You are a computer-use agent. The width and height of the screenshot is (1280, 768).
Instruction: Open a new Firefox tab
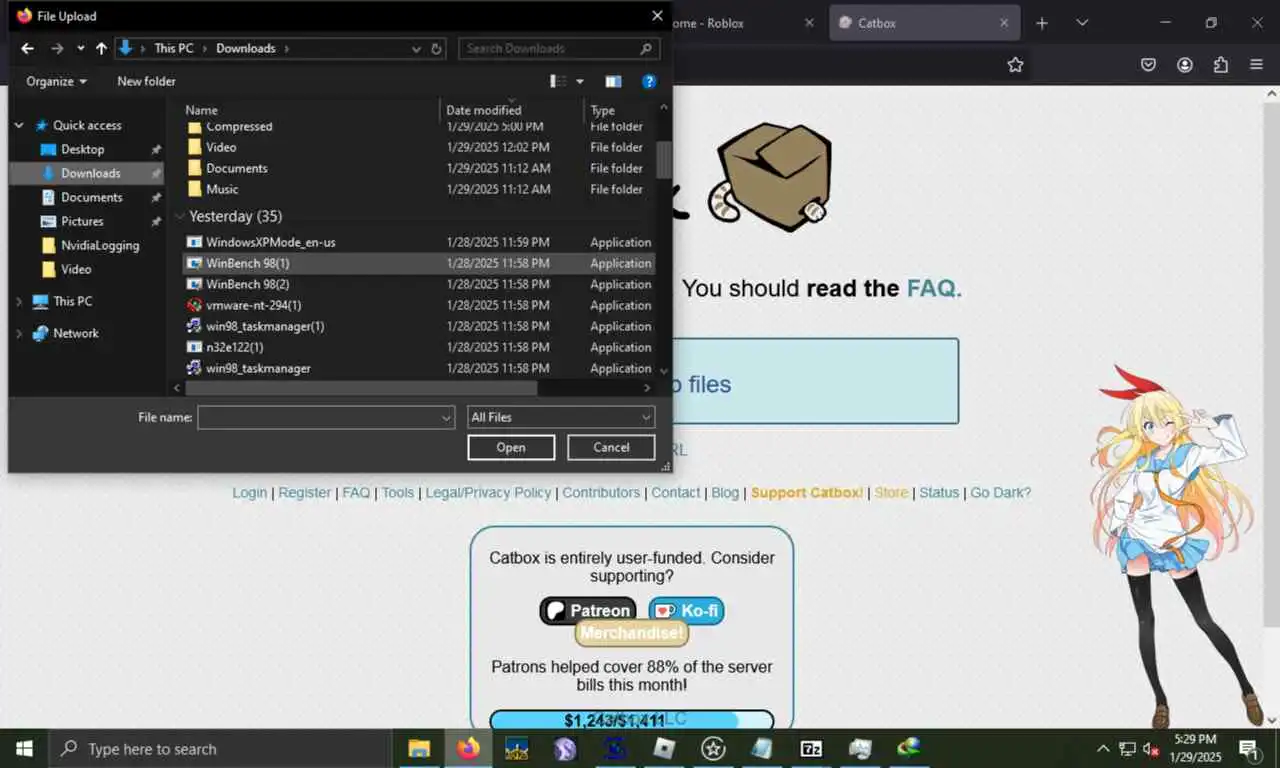pyautogui.click(x=1042, y=23)
